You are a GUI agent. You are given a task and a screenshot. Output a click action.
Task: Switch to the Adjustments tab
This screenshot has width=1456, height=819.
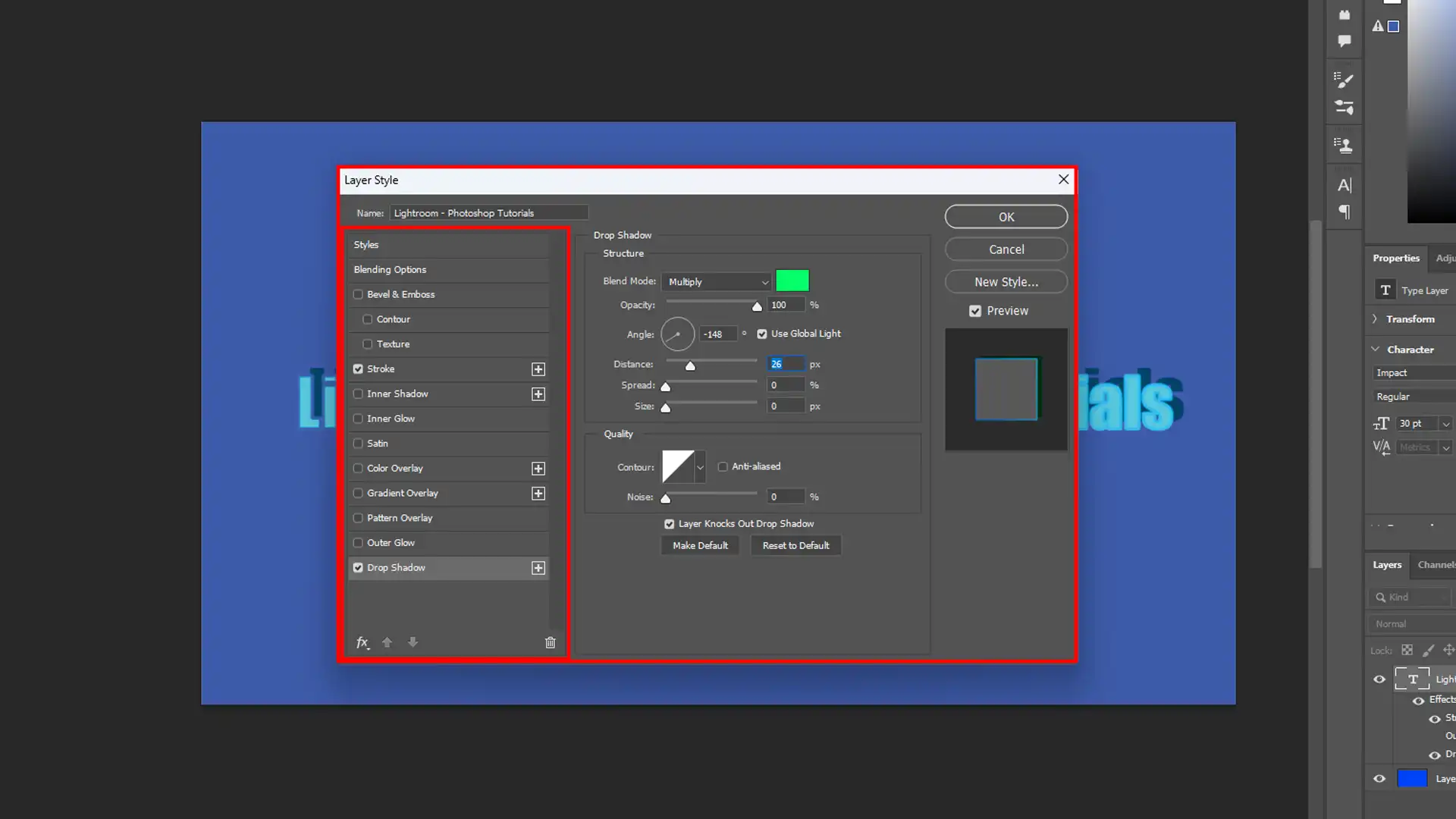tap(1444, 258)
